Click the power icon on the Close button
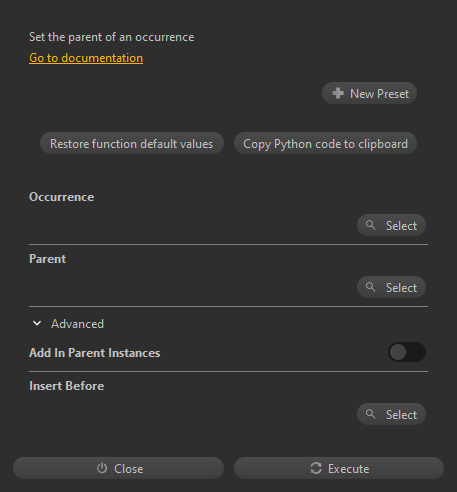Image resolution: width=457 pixels, height=492 pixels. click(102, 468)
